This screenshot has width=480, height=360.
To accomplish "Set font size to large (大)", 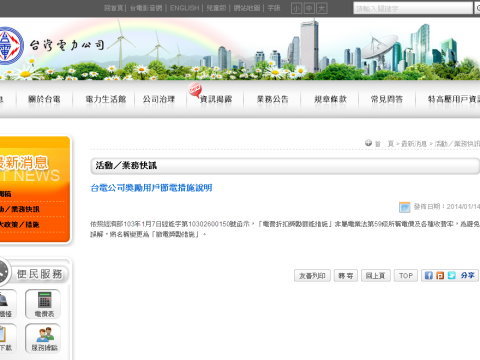I will click(322, 8).
